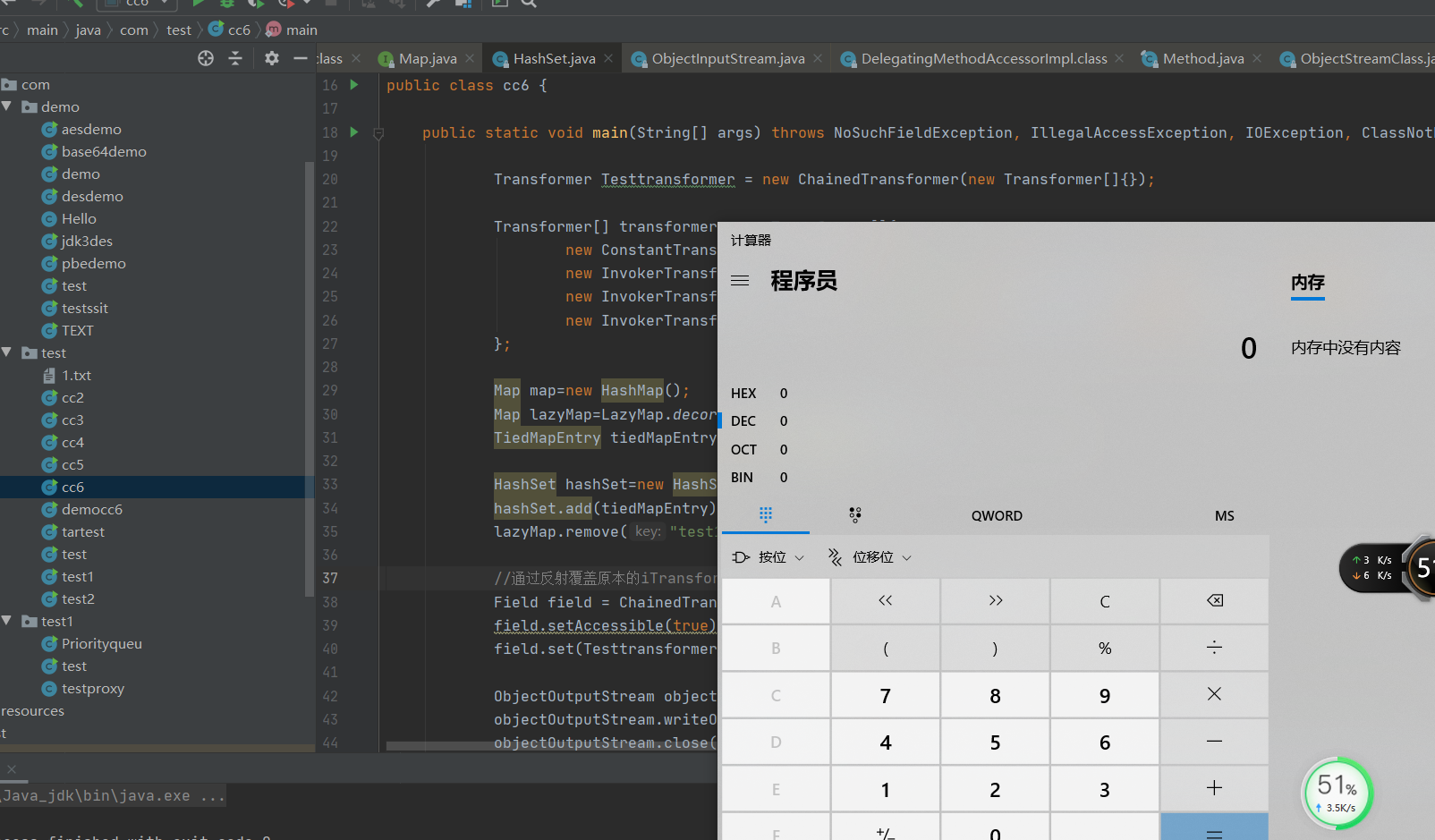Select OCT number base in calculator
This screenshot has width=1435, height=840.
click(x=759, y=450)
